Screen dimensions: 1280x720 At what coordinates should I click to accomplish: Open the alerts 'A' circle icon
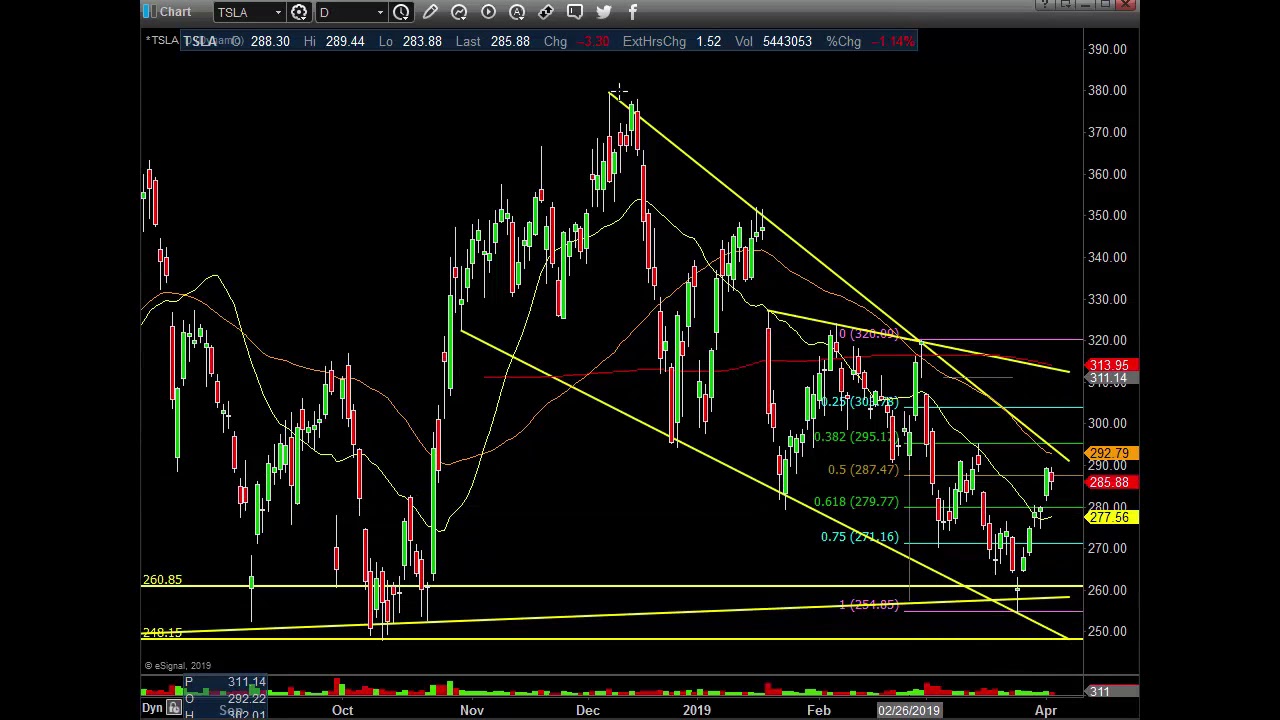pyautogui.click(x=517, y=12)
